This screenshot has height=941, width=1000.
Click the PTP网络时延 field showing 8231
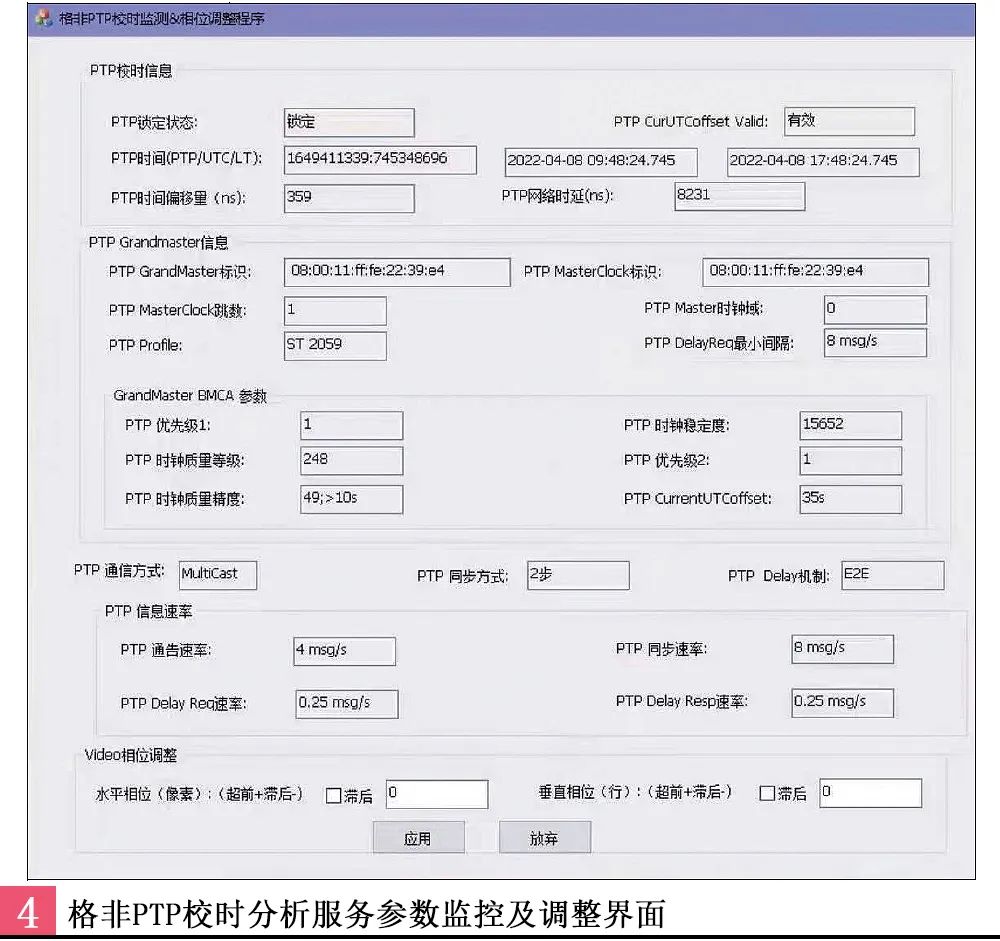(x=740, y=196)
